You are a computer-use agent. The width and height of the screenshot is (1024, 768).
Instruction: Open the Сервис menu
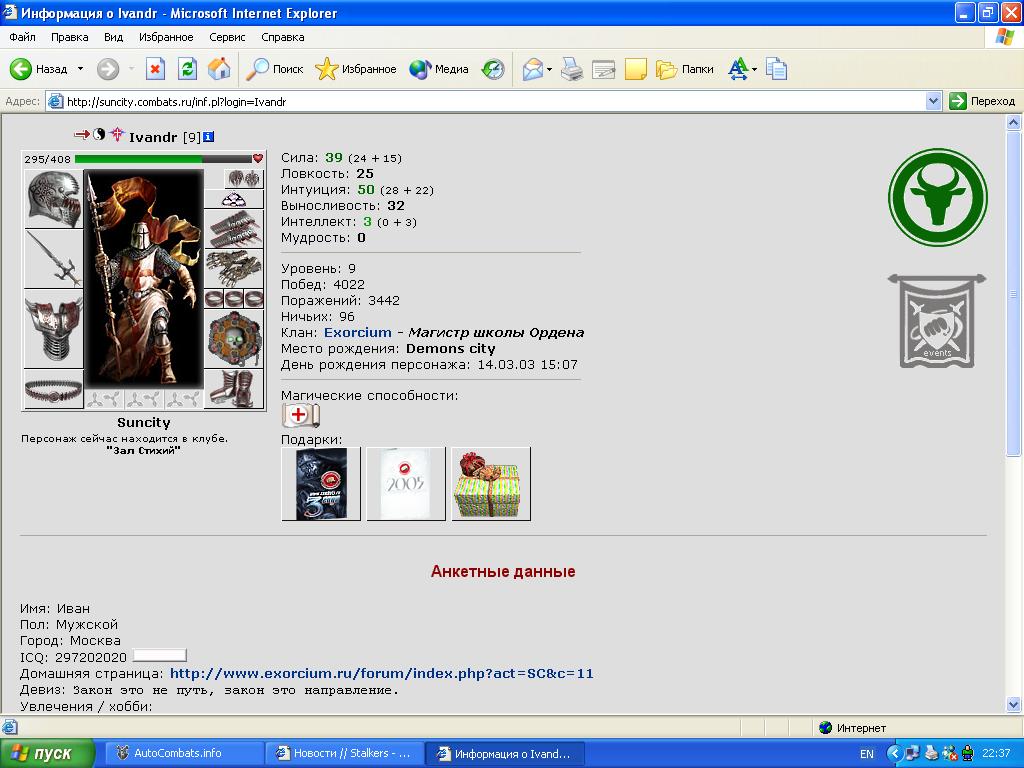227,37
